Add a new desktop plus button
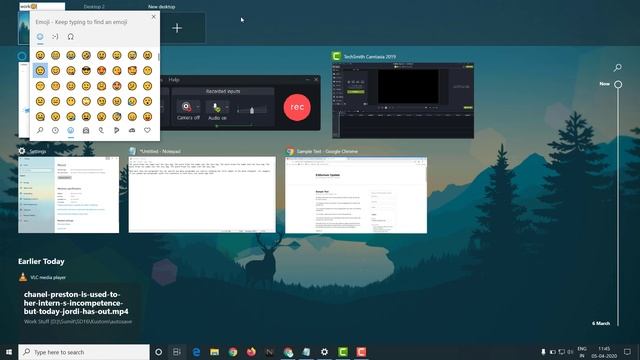 pos(177,28)
